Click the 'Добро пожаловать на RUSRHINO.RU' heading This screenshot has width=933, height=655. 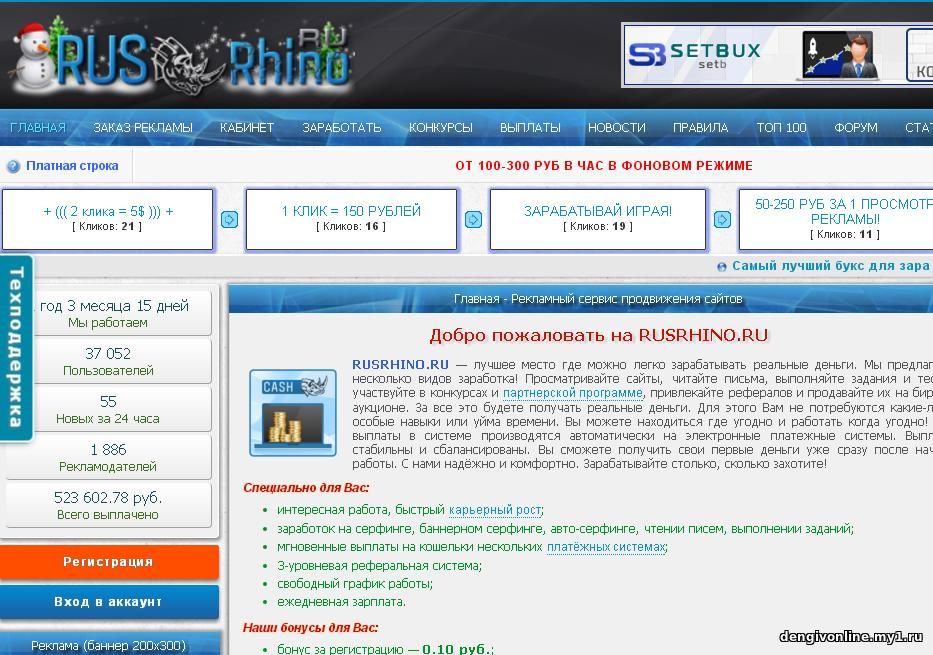pos(599,336)
